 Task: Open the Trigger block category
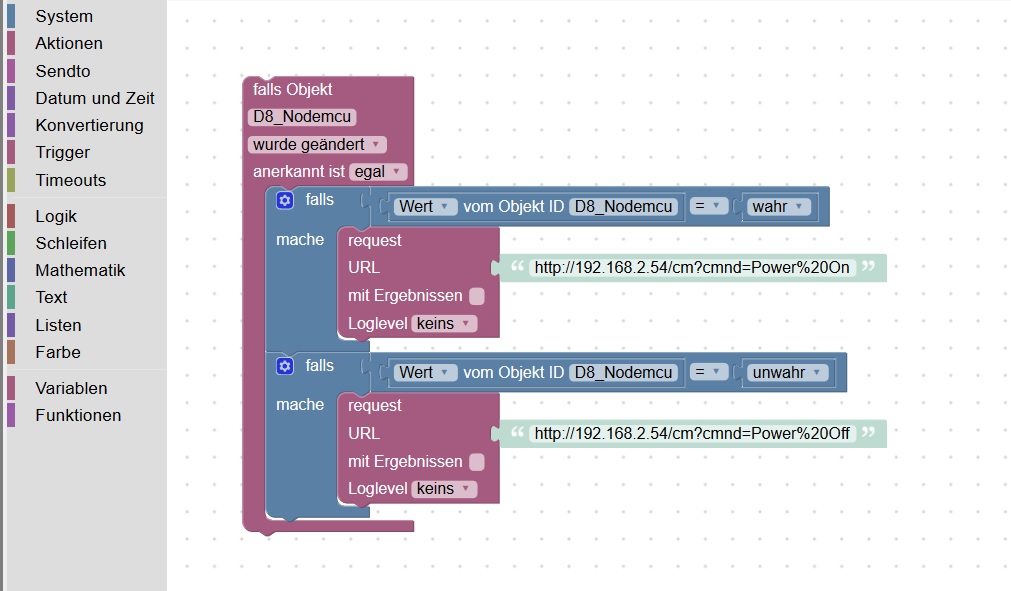[63, 153]
